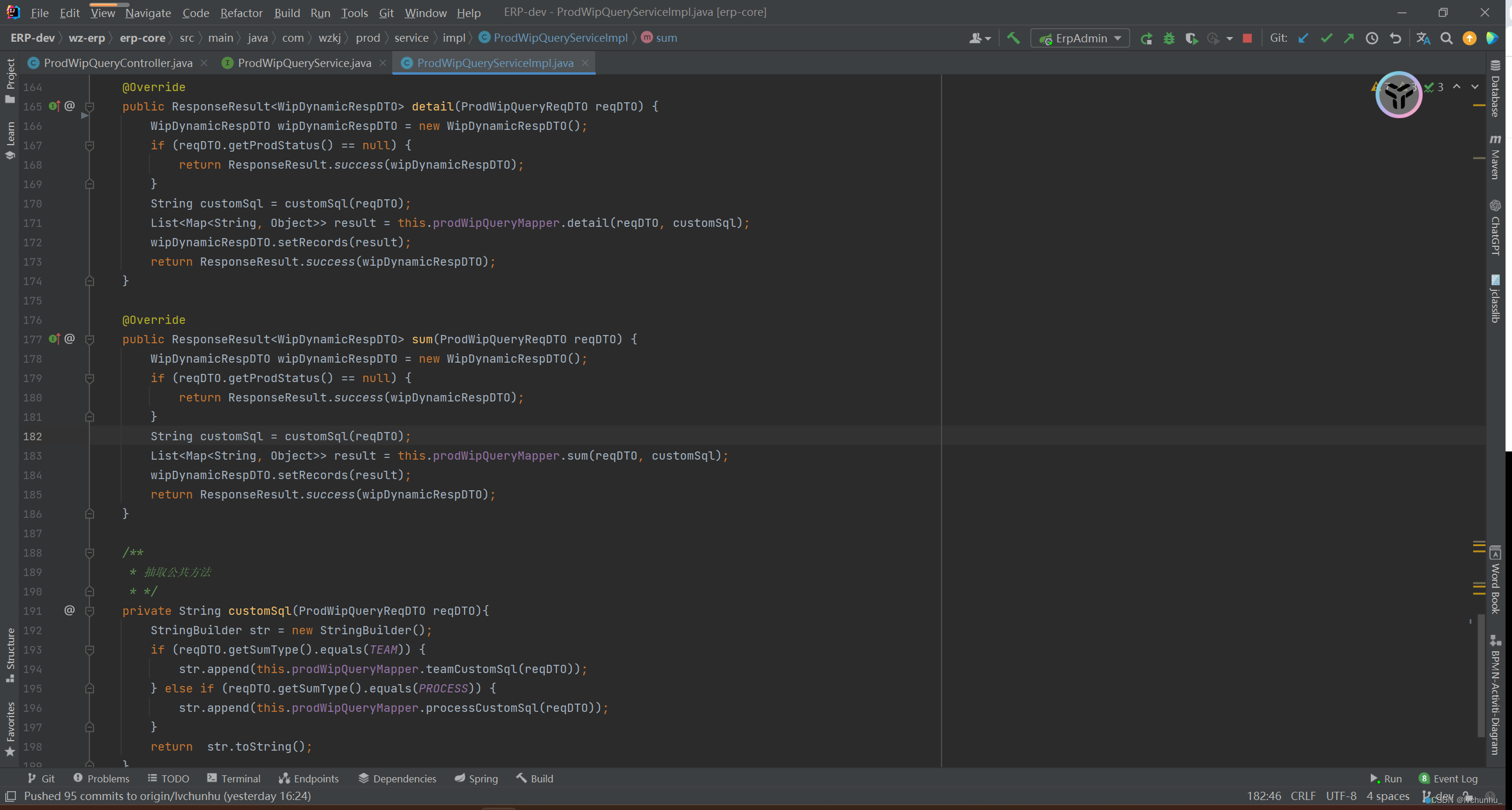1512x810 pixels.
Task: Start debugging with the green bug icon
Action: click(x=1169, y=39)
